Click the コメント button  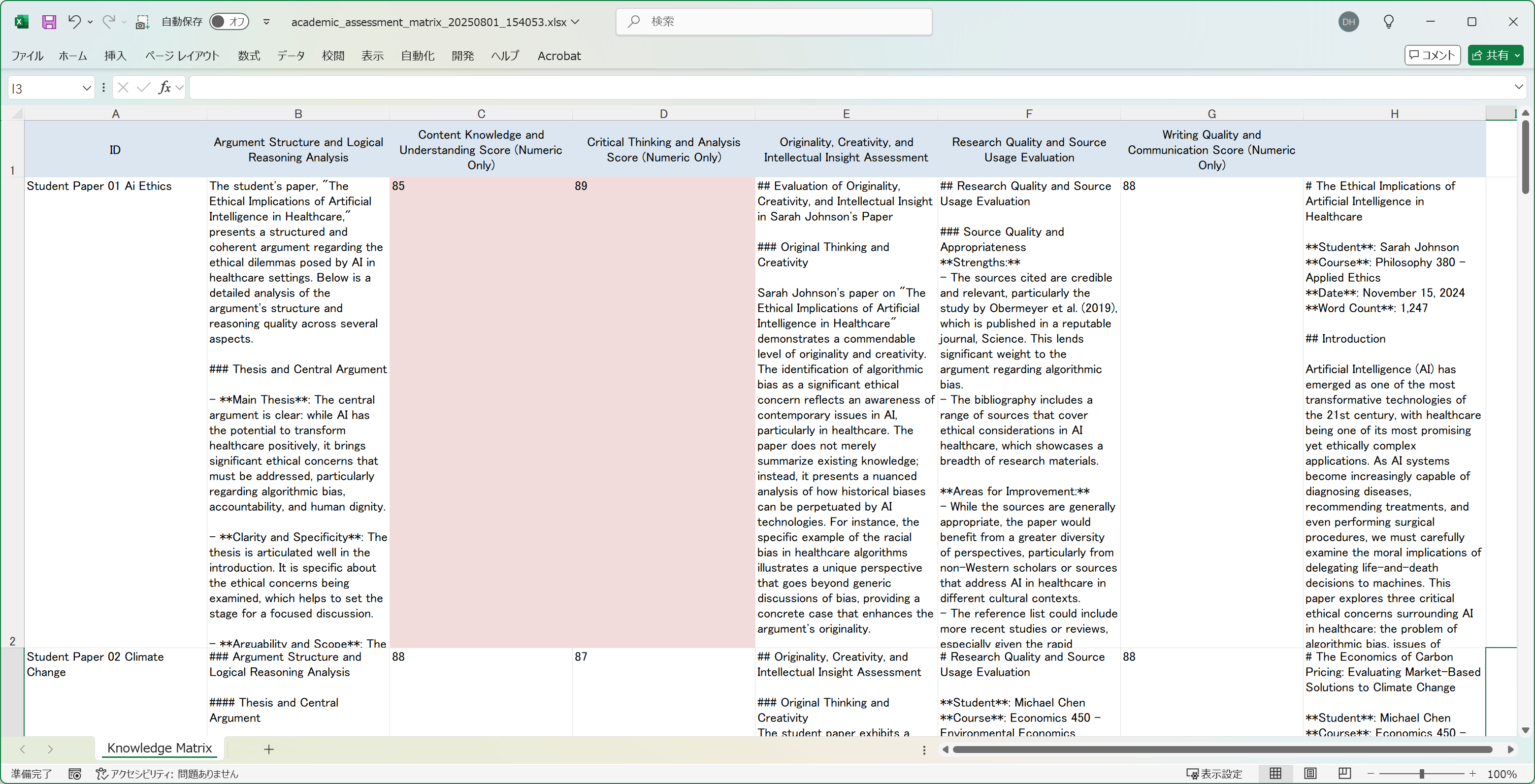point(1432,56)
